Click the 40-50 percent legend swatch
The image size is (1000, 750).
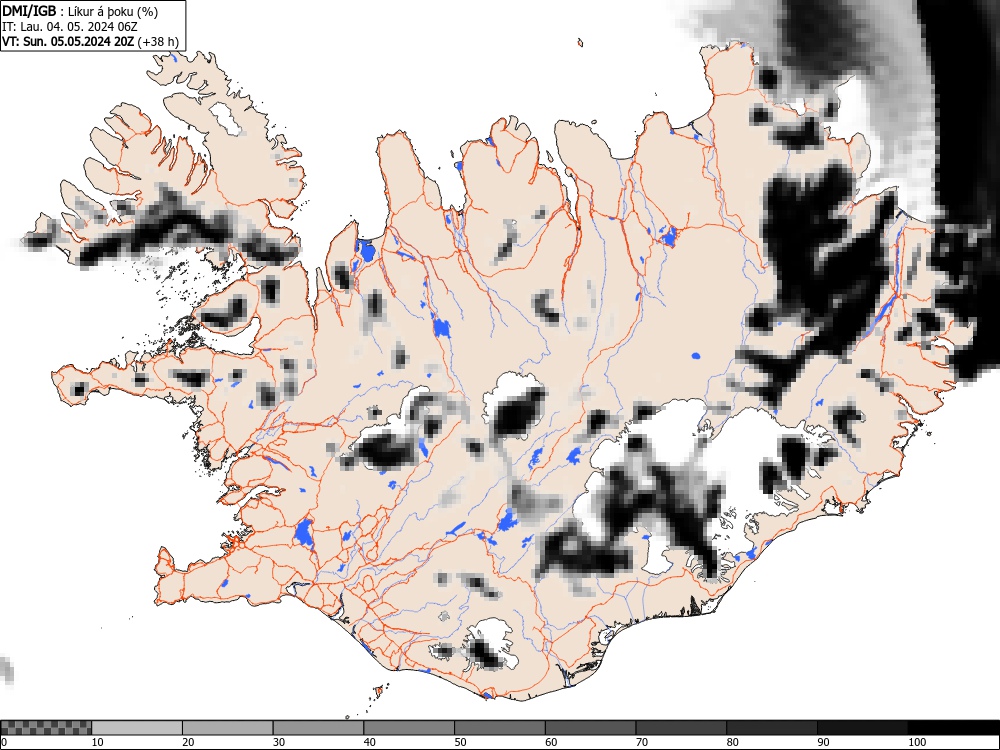click(409, 728)
